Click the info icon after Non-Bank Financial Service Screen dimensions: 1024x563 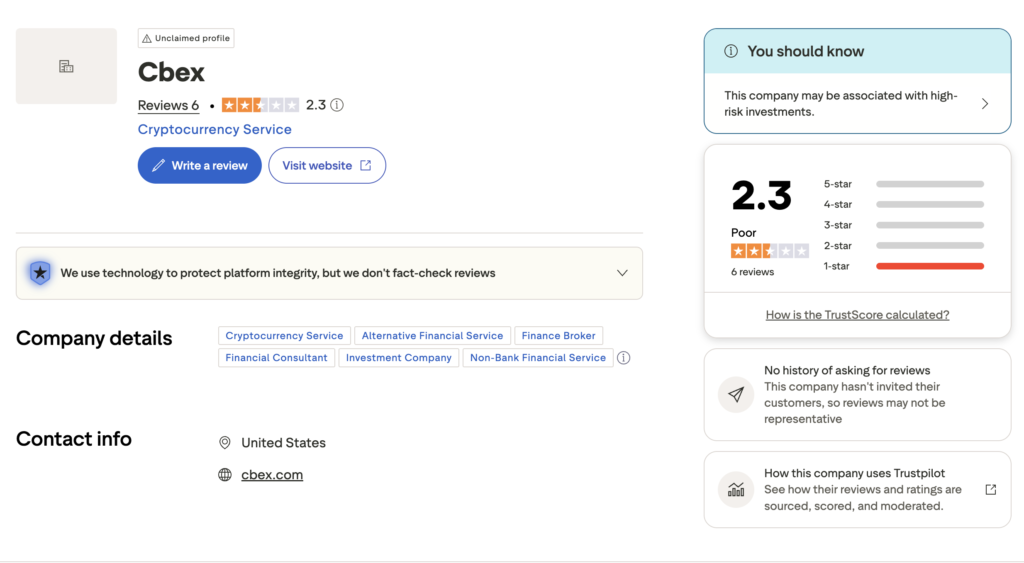click(624, 357)
